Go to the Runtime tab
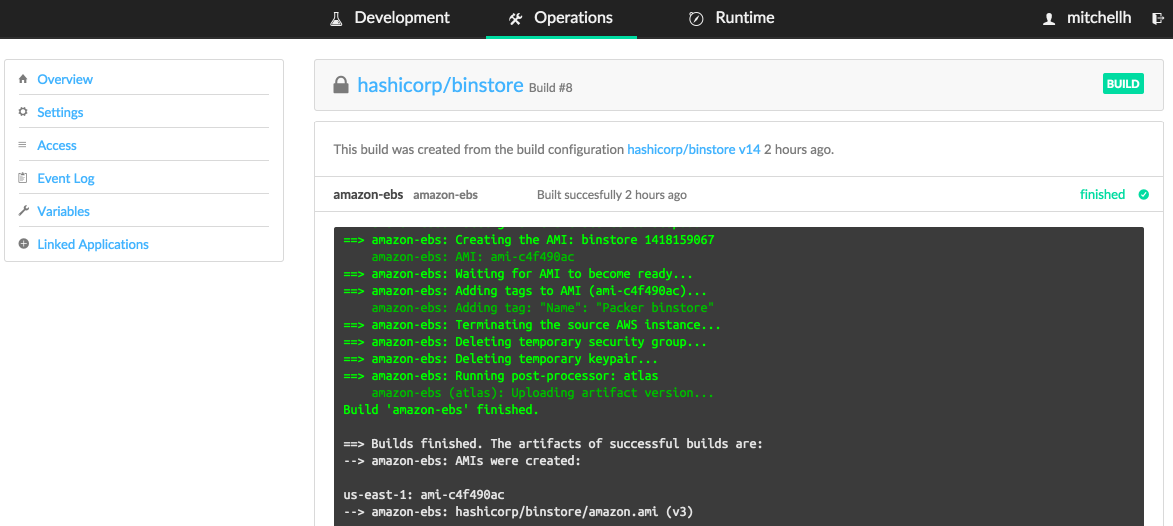Screen dimensions: 1173x526 pos(744,18)
